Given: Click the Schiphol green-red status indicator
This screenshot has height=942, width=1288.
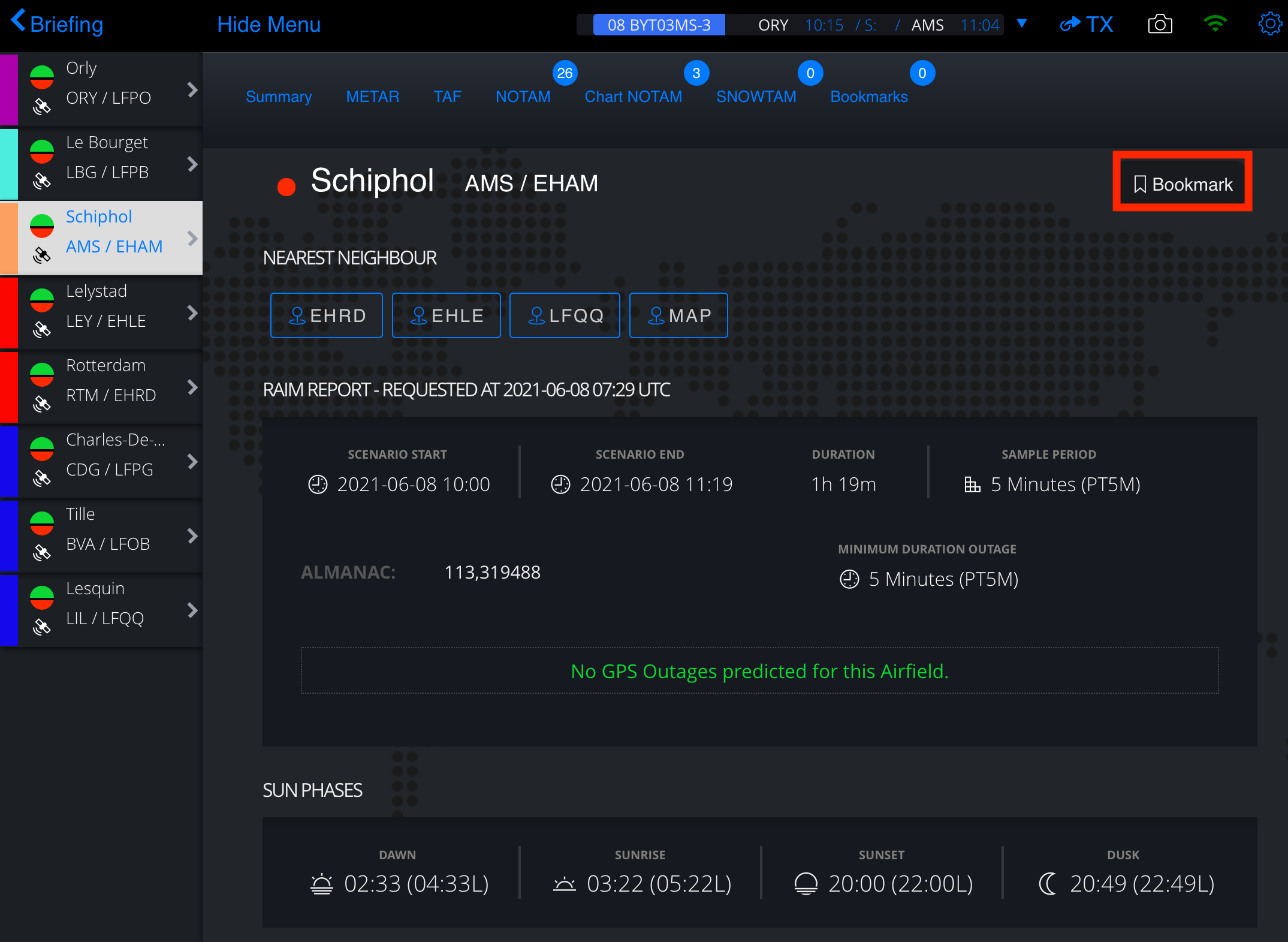Looking at the screenshot, I should pos(42,226).
